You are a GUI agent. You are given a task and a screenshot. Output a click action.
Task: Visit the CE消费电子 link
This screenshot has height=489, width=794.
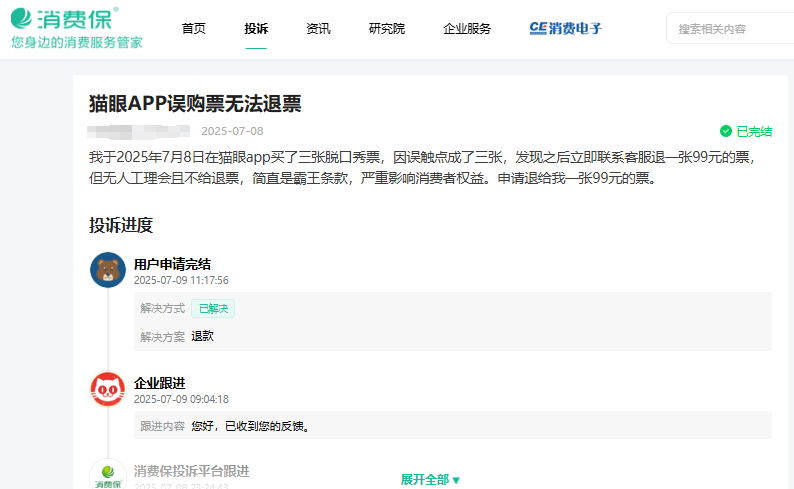click(566, 28)
